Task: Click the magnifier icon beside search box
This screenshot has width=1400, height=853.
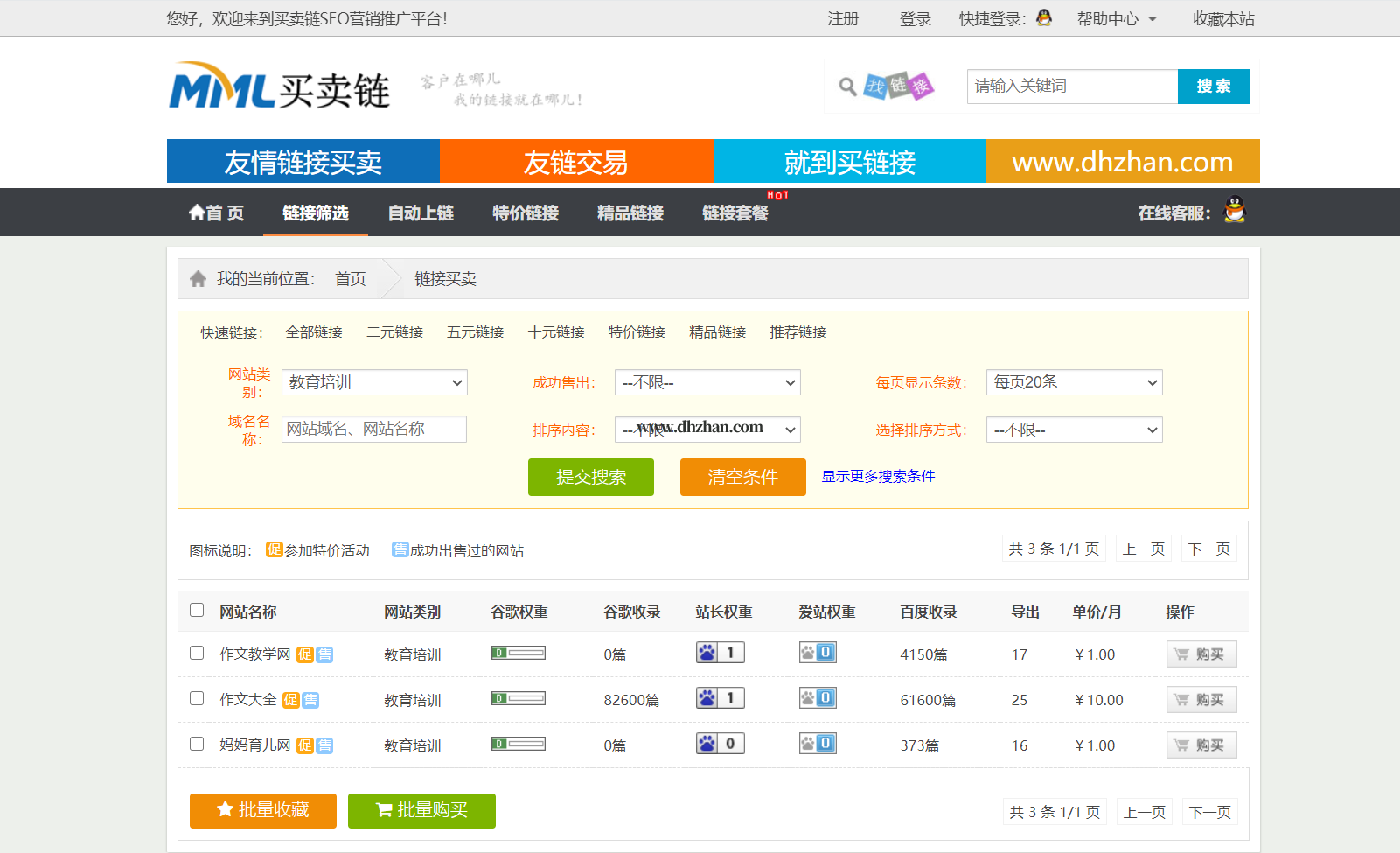Action: (x=846, y=87)
